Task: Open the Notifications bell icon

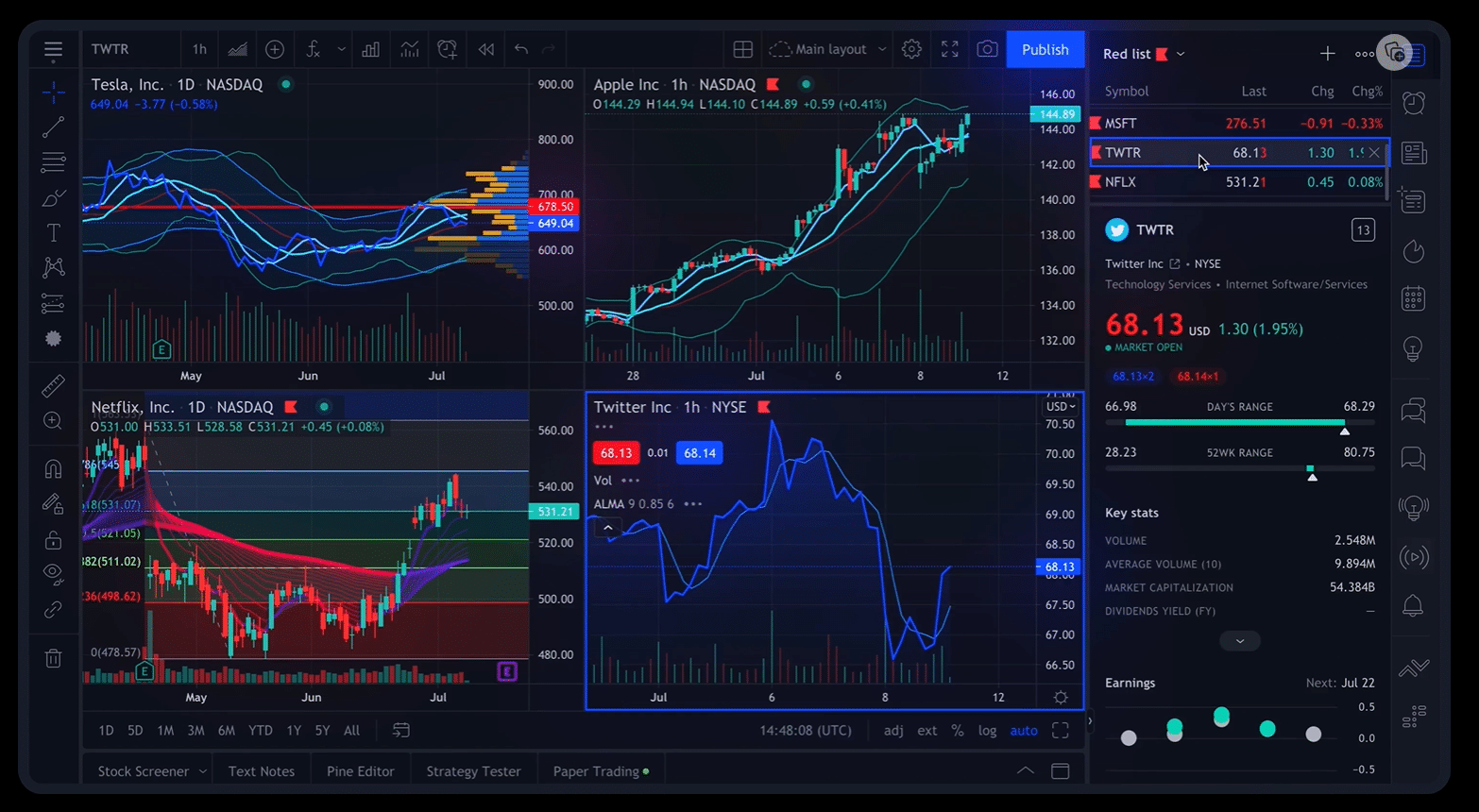Action: (x=1413, y=605)
